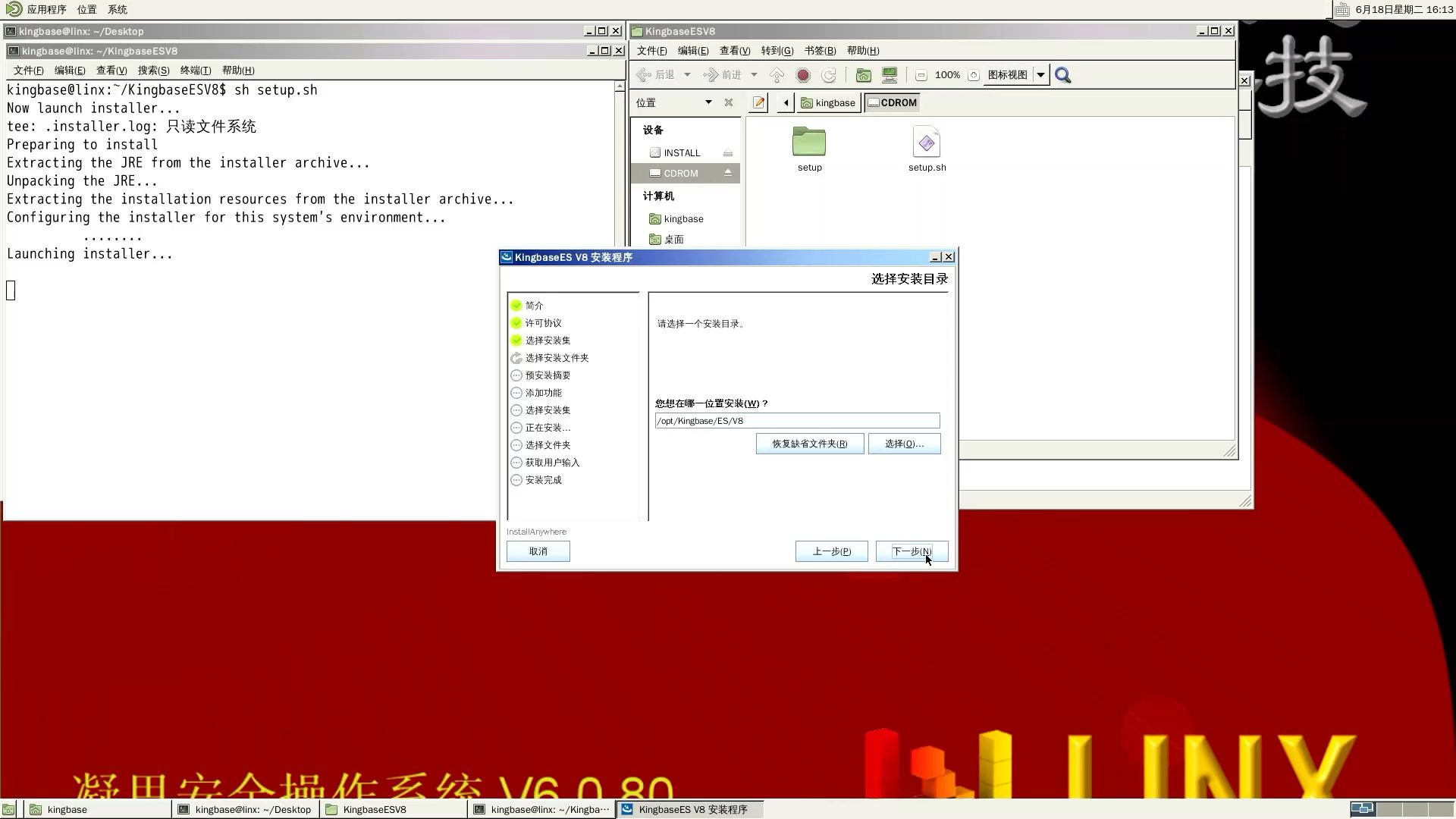Click show desktop icon in bottom panel

(x=8, y=809)
